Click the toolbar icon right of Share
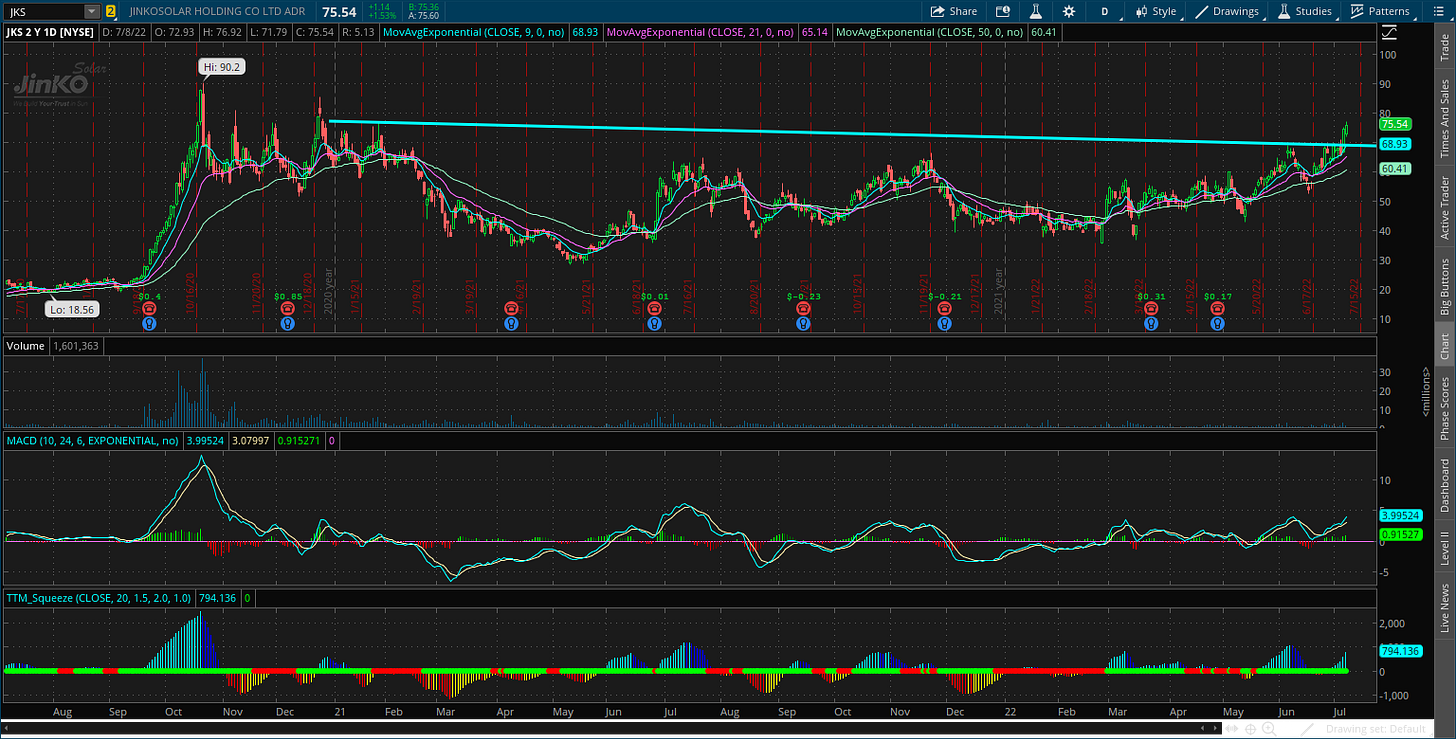 click(1003, 11)
